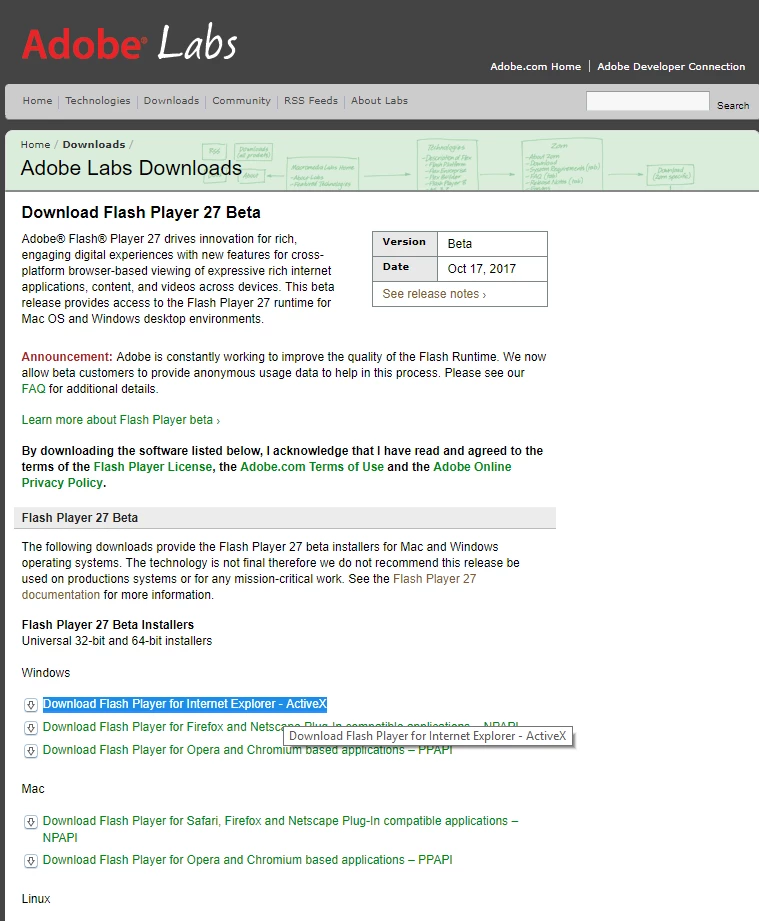Open the RSS Feeds navigation item
This screenshot has height=921, width=759.
pyautogui.click(x=311, y=100)
